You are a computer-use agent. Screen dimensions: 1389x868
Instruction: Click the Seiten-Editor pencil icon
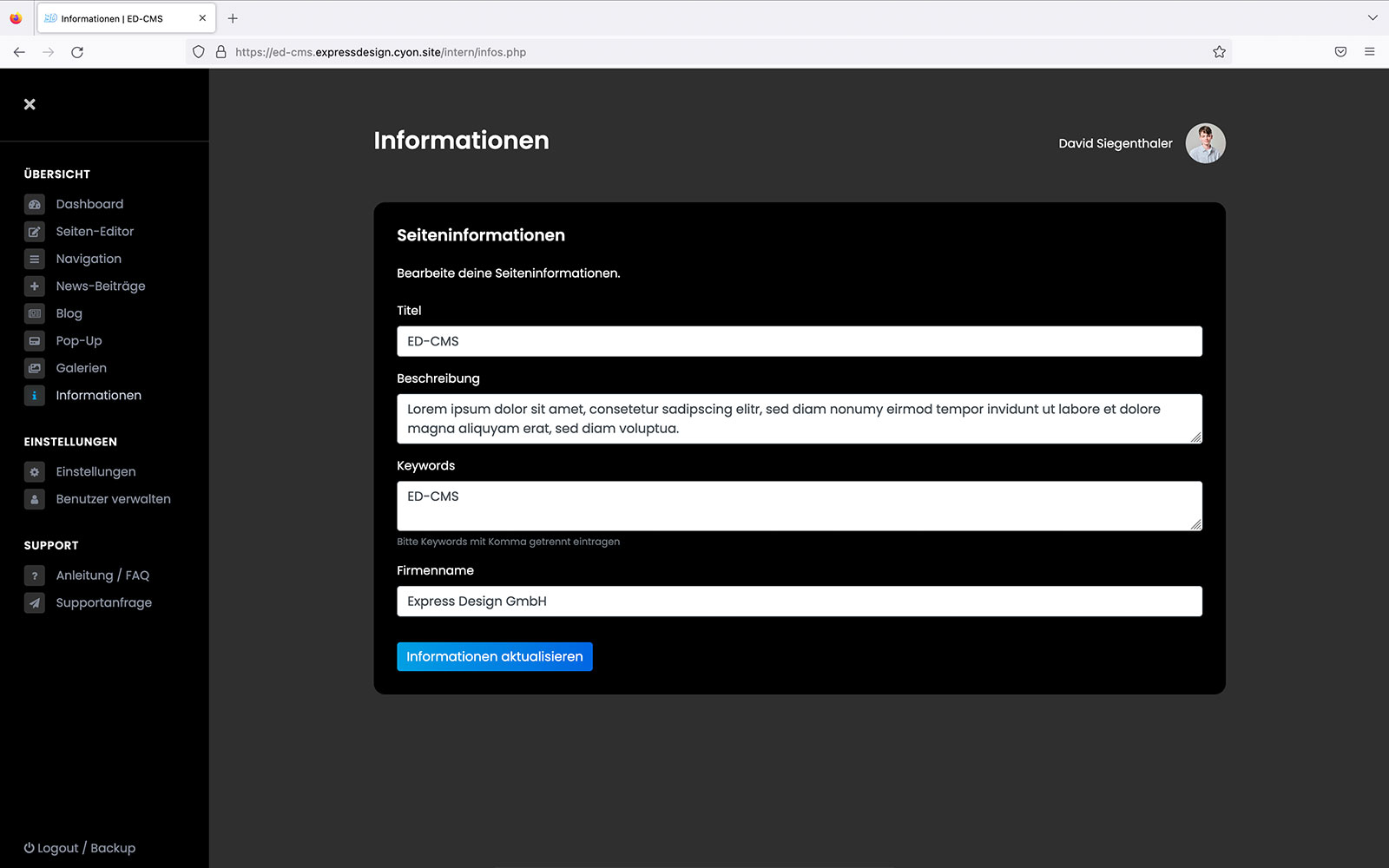point(35,232)
